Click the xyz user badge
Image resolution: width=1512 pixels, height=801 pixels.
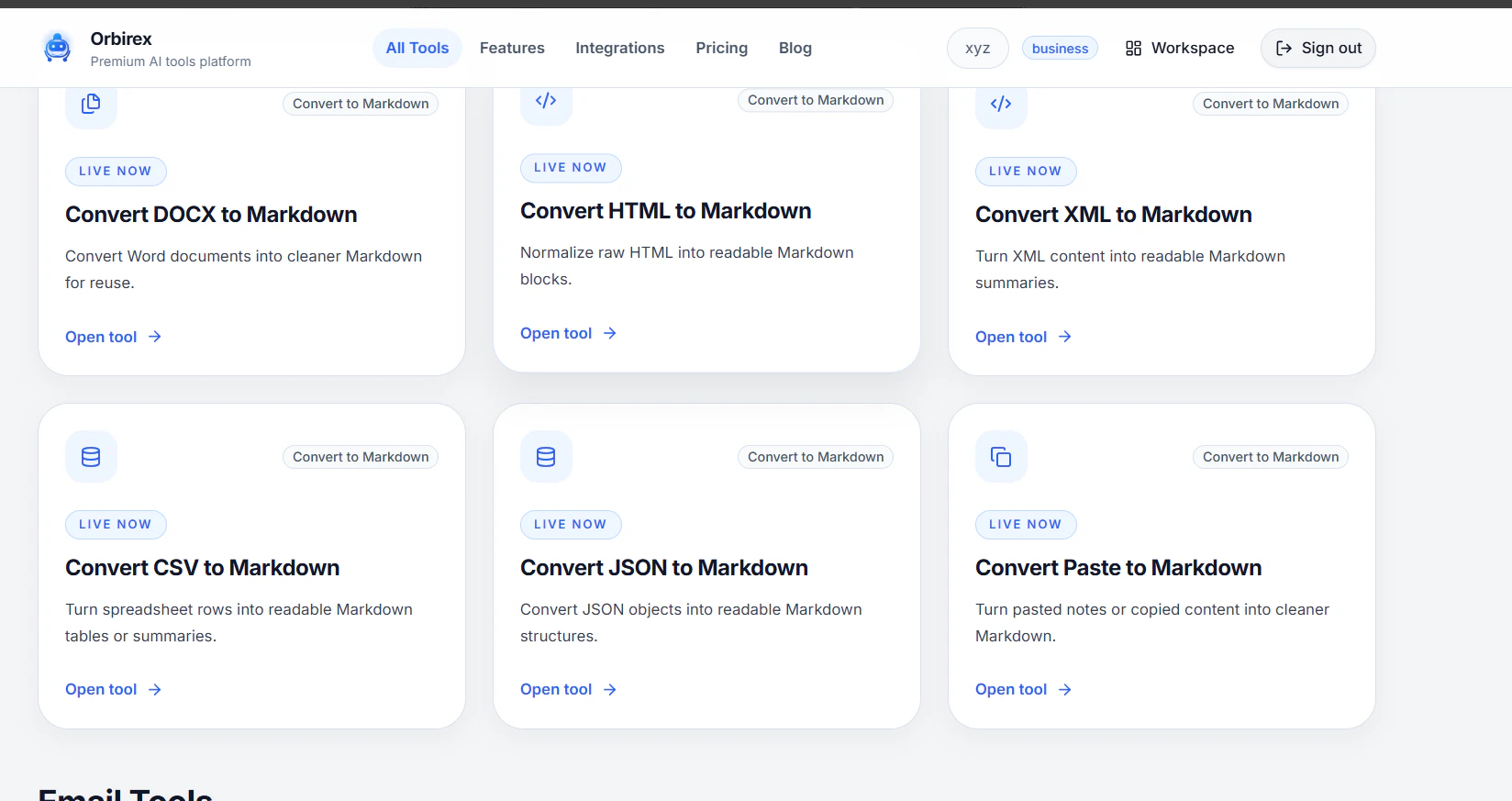[978, 48]
